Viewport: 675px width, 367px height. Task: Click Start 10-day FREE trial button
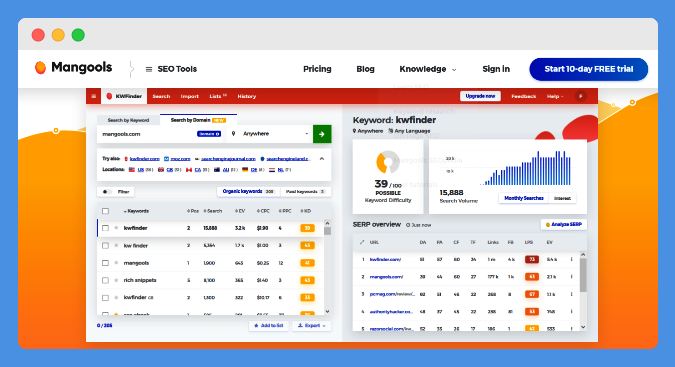coord(588,69)
